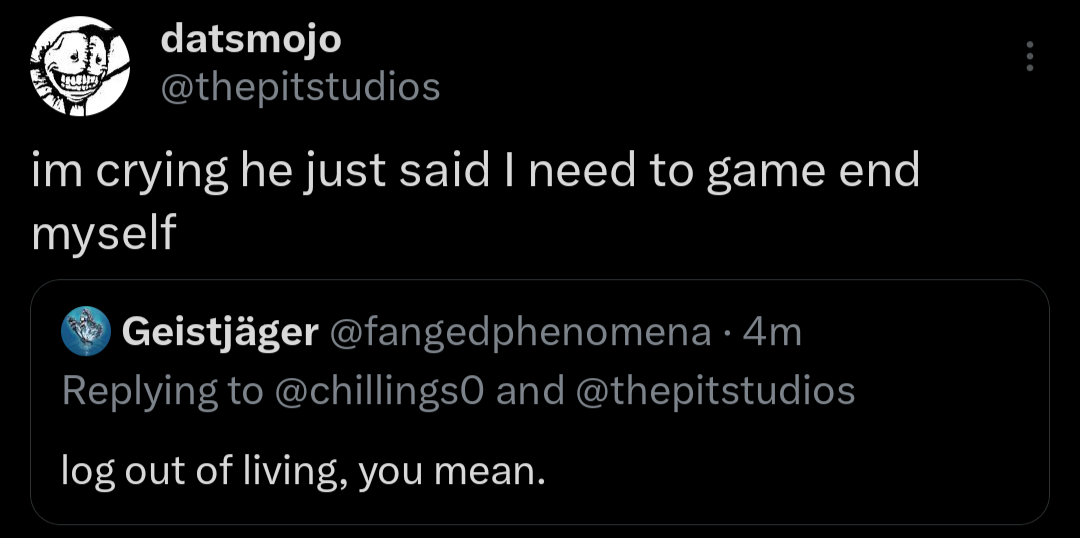Click Geistjäger's small profile avatar

click(x=85, y=332)
